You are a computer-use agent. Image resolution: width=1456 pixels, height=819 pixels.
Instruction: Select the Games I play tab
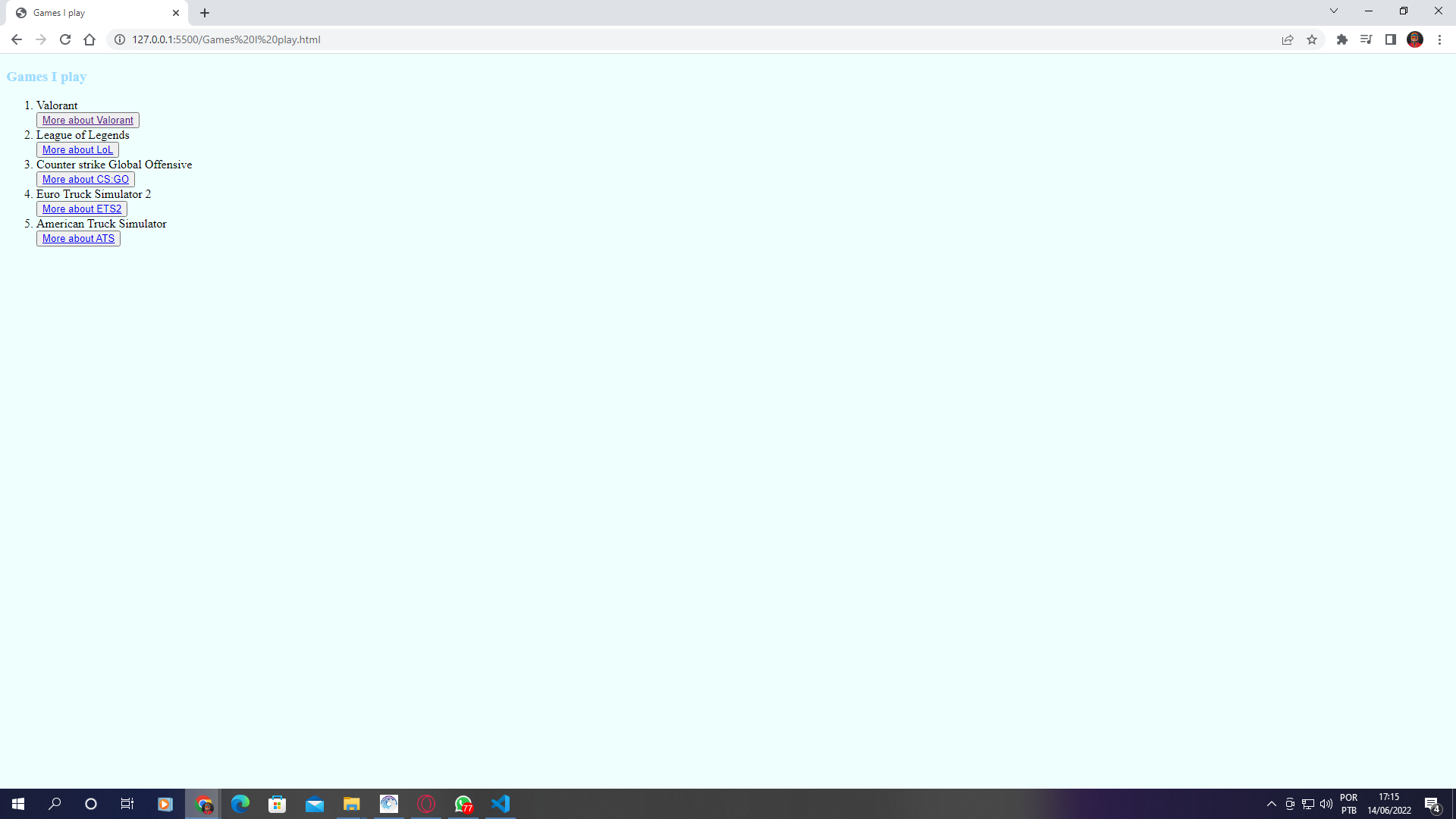click(x=91, y=13)
